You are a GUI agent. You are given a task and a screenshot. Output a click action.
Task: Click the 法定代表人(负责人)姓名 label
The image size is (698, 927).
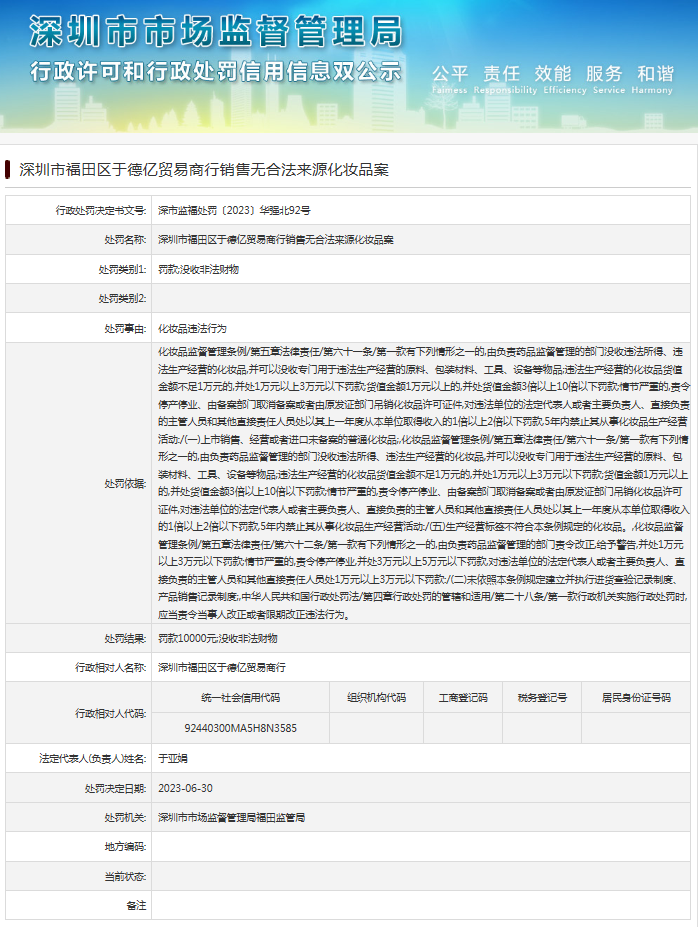pyautogui.click(x=93, y=759)
